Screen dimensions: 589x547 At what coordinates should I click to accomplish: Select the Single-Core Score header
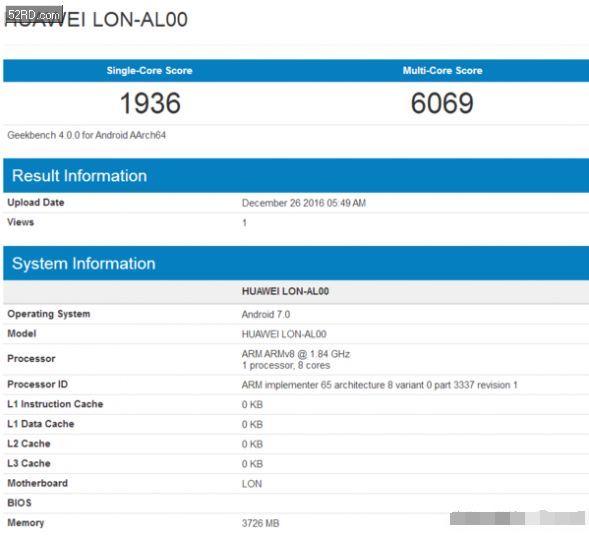click(x=149, y=71)
